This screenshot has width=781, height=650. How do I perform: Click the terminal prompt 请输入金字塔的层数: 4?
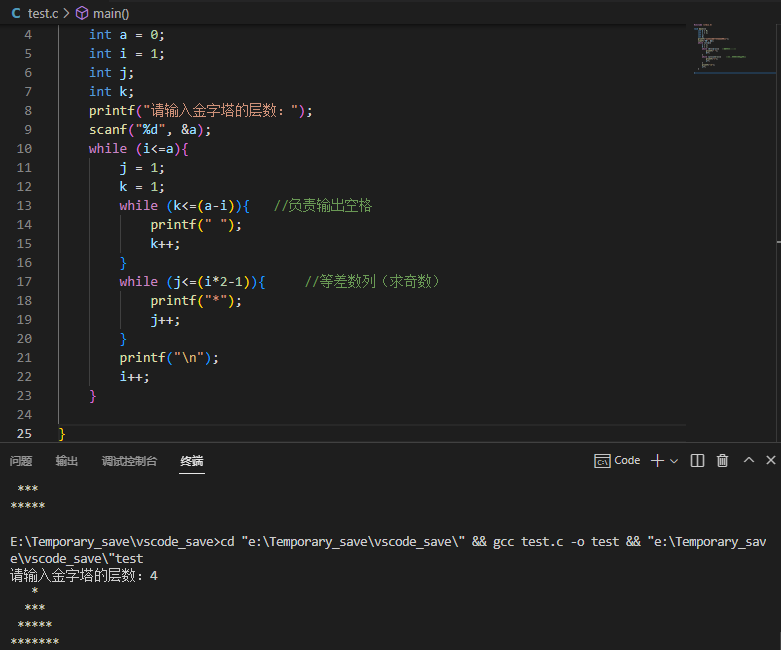84,576
